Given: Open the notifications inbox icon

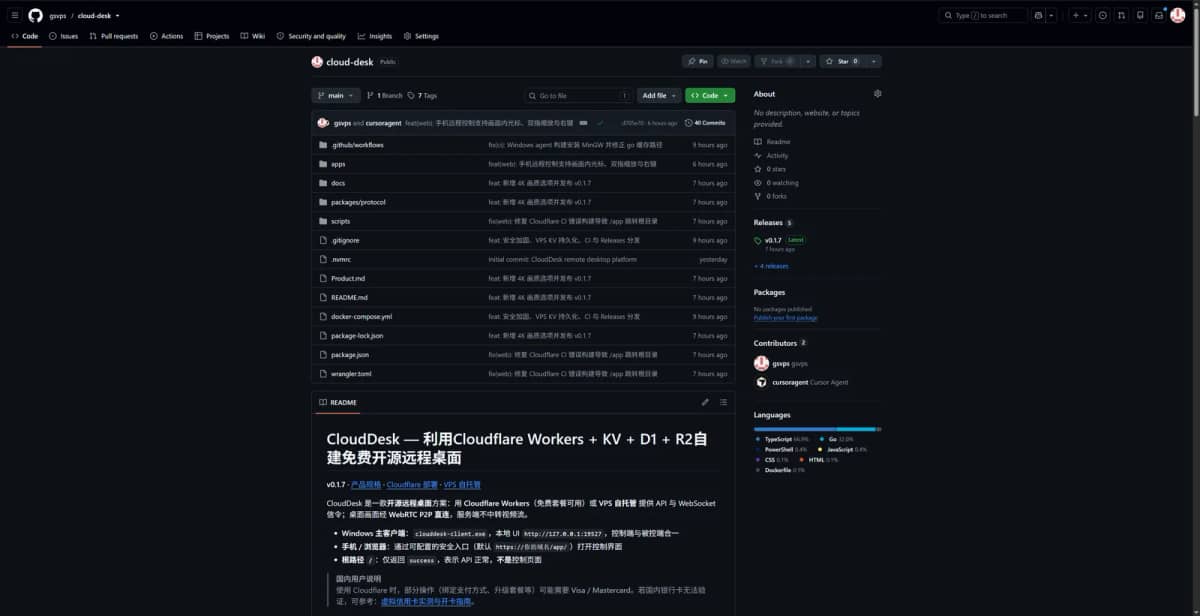Looking at the screenshot, I should (1159, 16).
